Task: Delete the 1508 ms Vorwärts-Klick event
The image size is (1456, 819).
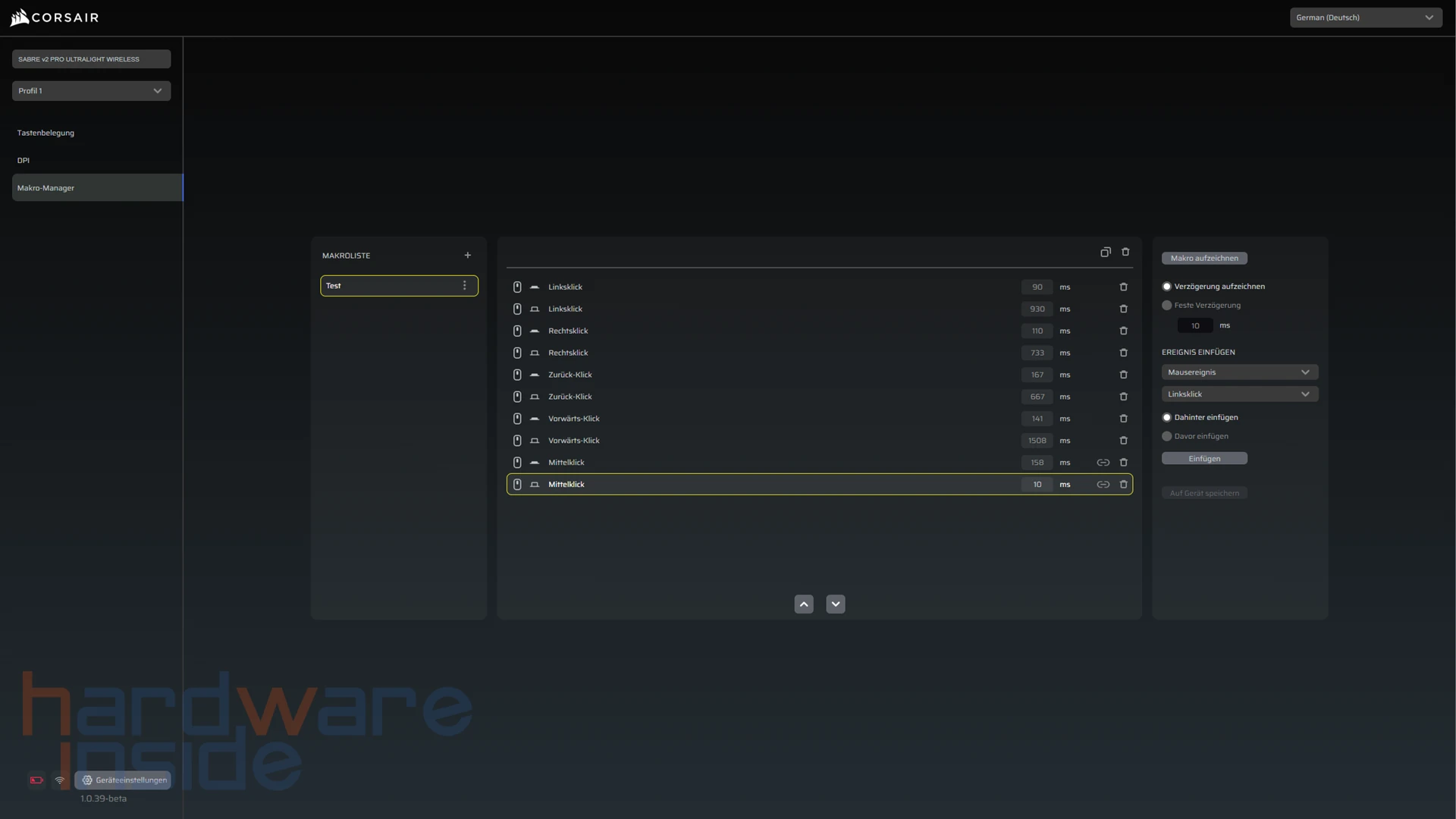Action: coord(1124,441)
